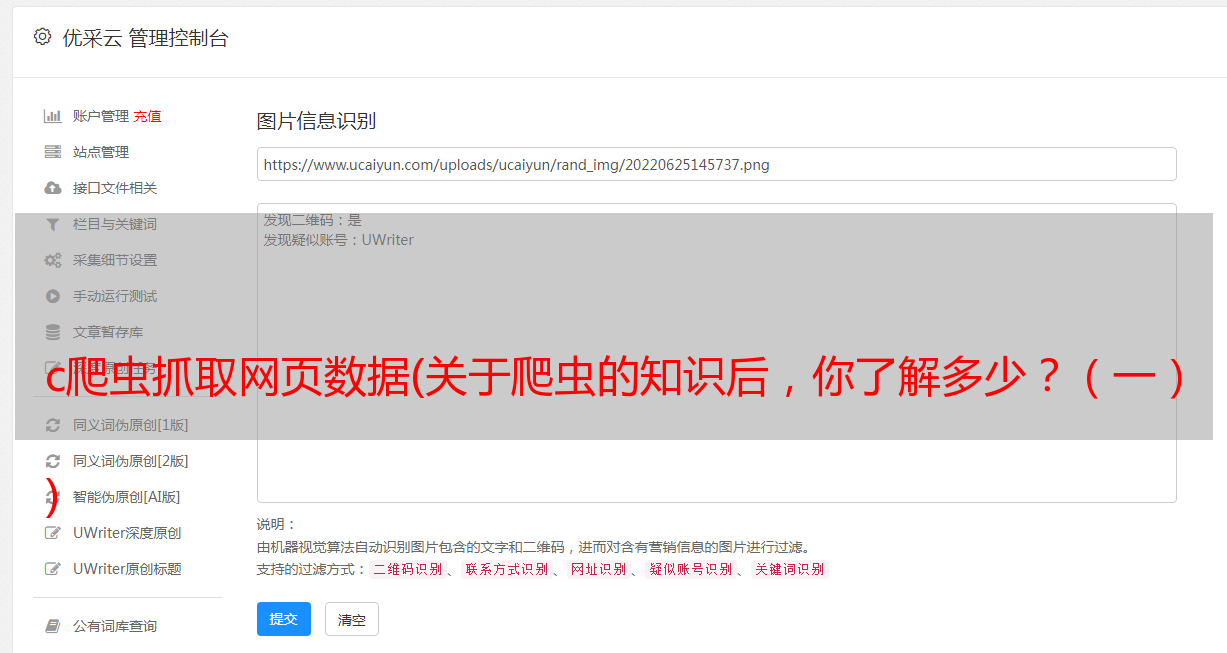Open 接口文件相关 in the sidebar
Screen dimensions: 1227x653
(x=115, y=188)
